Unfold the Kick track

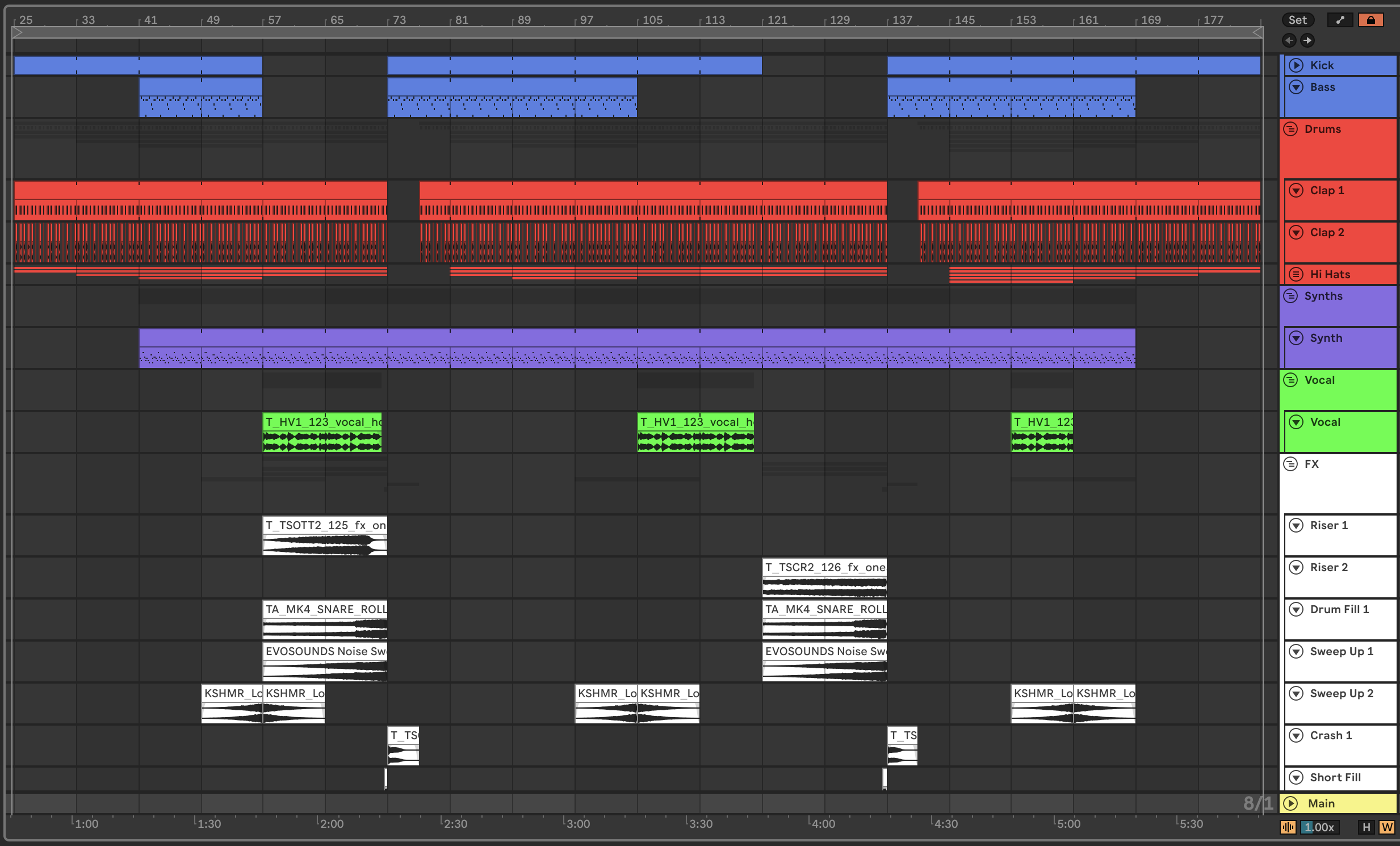(x=1296, y=65)
